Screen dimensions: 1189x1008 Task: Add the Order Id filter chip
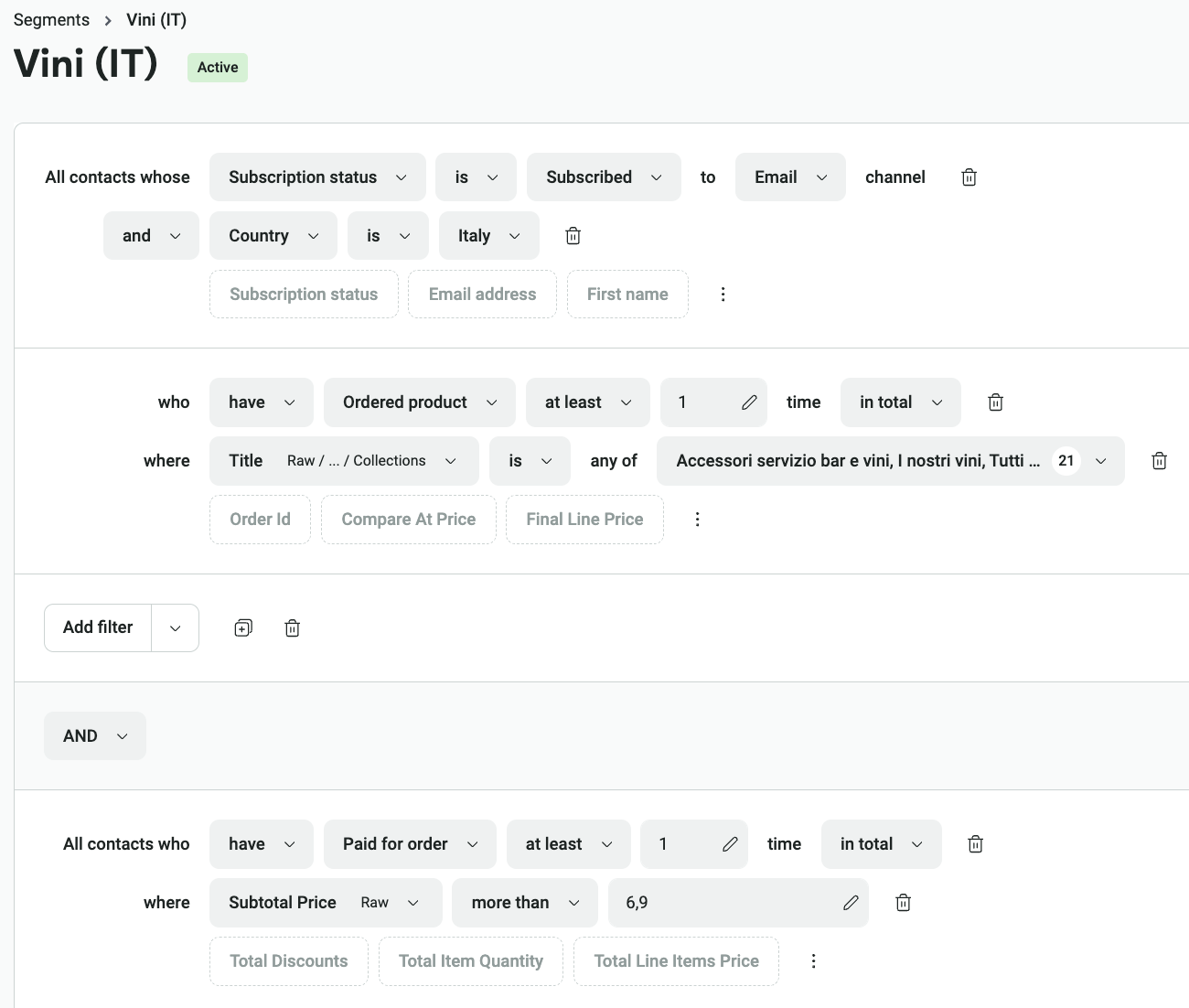tap(260, 519)
